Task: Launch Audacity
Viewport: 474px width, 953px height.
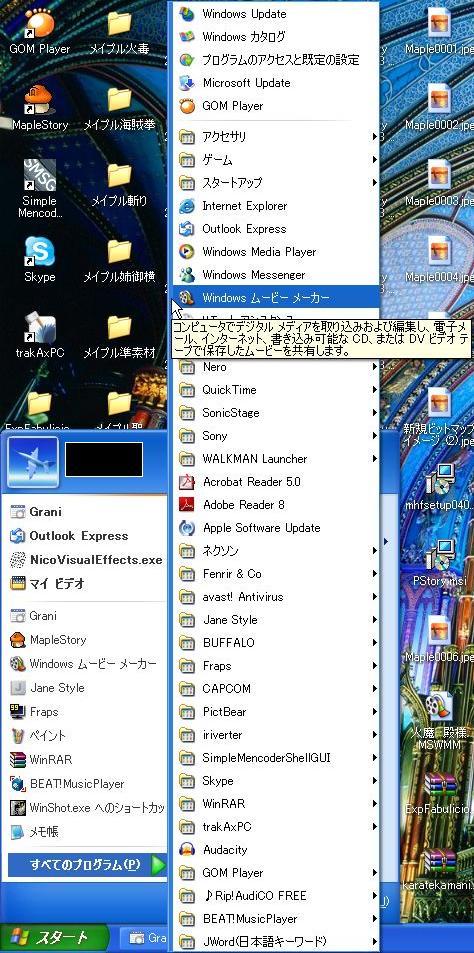Action: tap(276, 850)
